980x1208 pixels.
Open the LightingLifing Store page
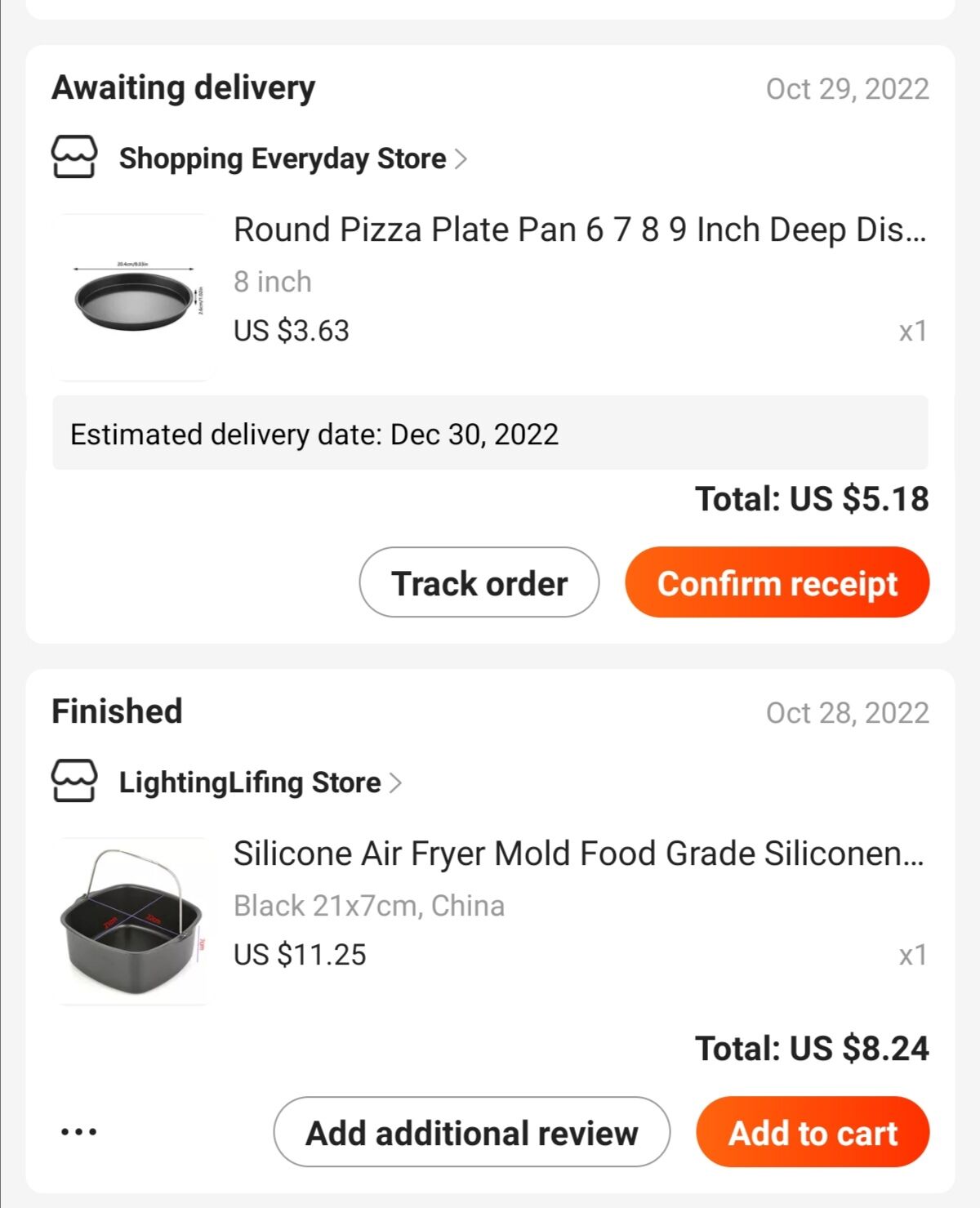[x=250, y=782]
